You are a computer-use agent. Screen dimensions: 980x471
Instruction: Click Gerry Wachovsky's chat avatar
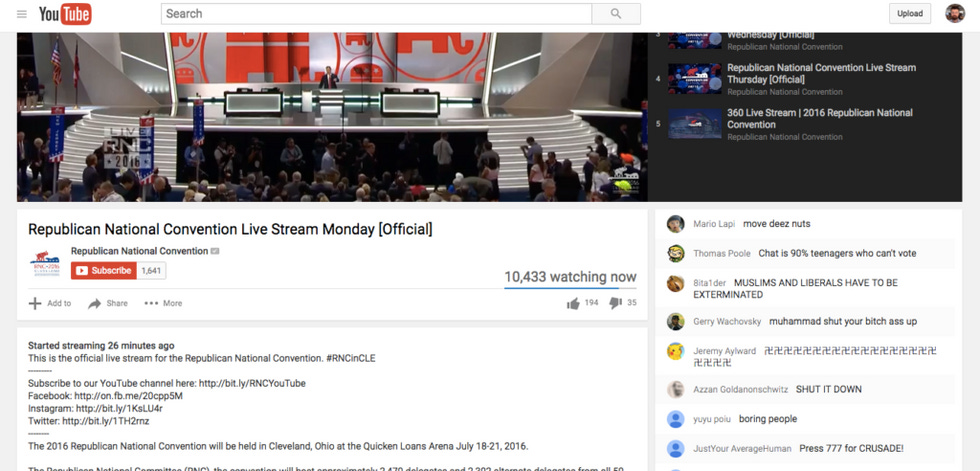tap(675, 322)
